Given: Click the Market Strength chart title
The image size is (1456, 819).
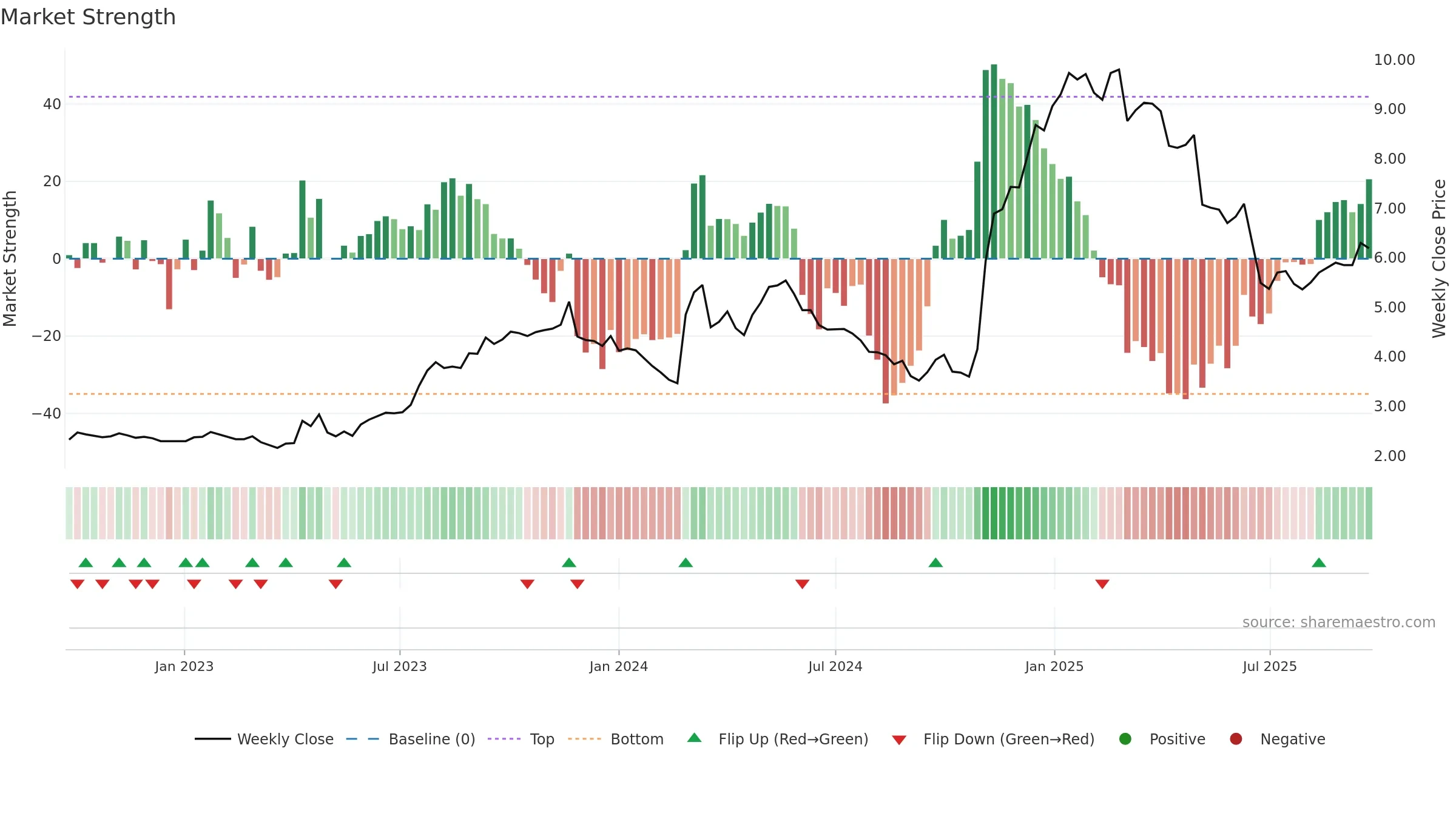Looking at the screenshot, I should (88, 17).
